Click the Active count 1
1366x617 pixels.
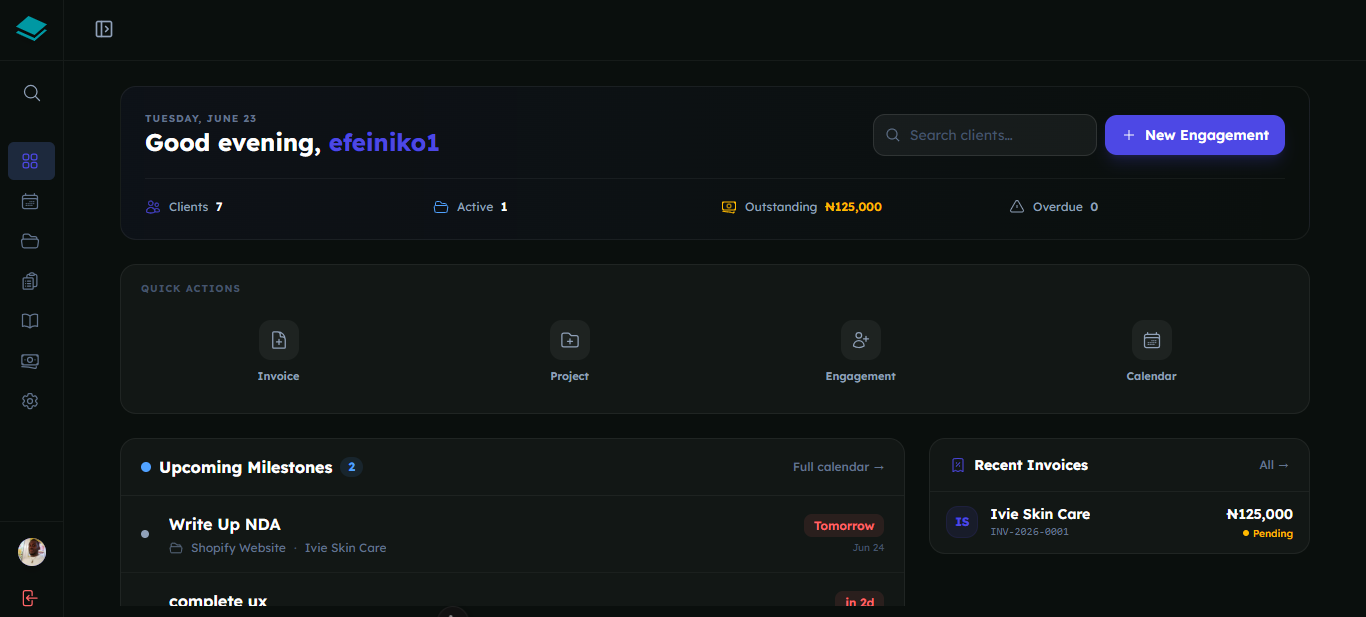[504, 207]
